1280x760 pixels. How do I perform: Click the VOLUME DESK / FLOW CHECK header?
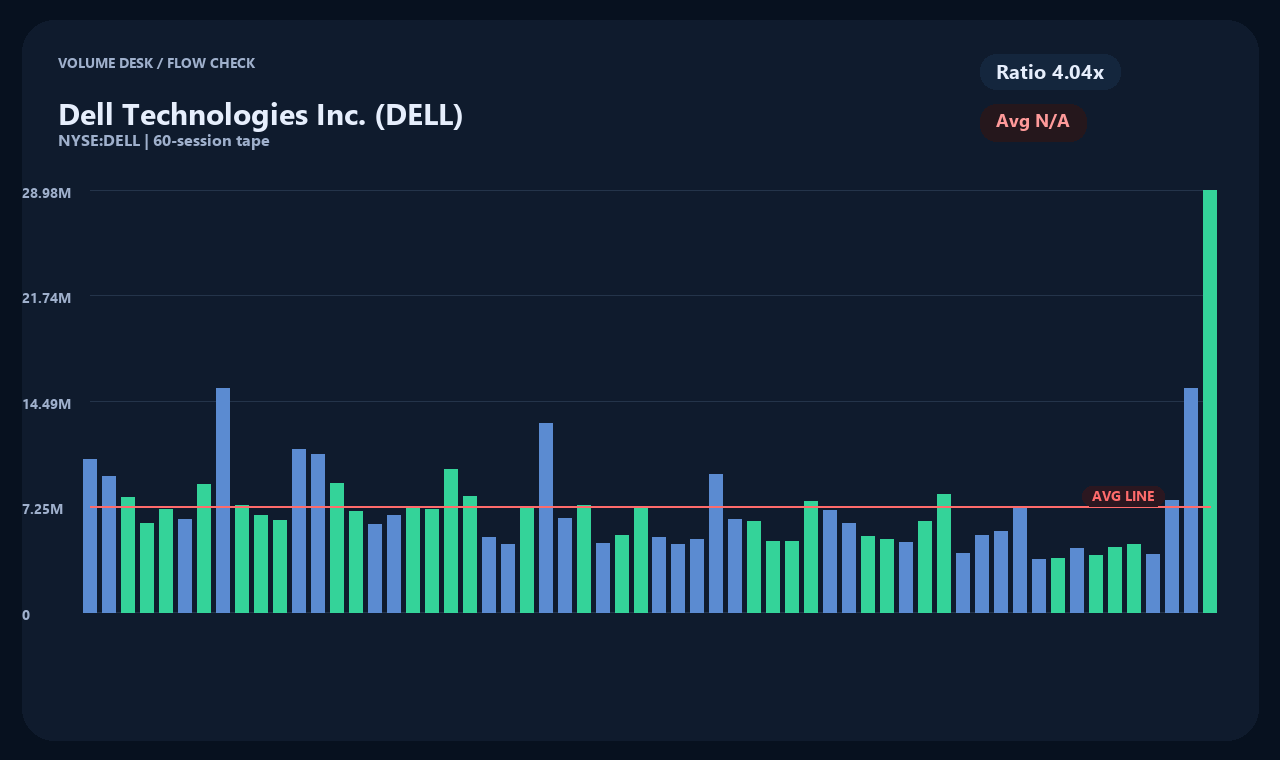[x=156, y=63]
